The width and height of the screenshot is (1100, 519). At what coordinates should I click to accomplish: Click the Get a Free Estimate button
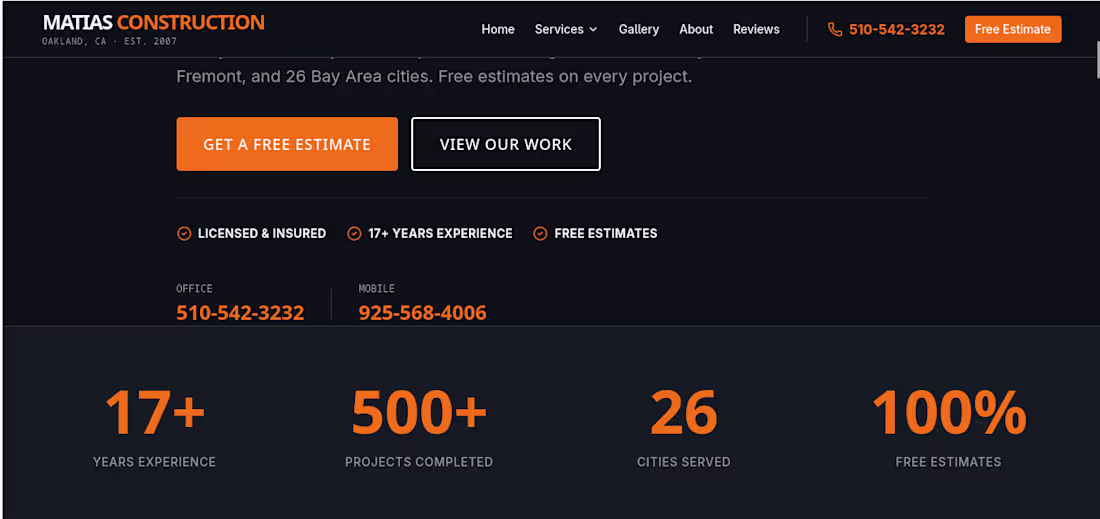287,144
